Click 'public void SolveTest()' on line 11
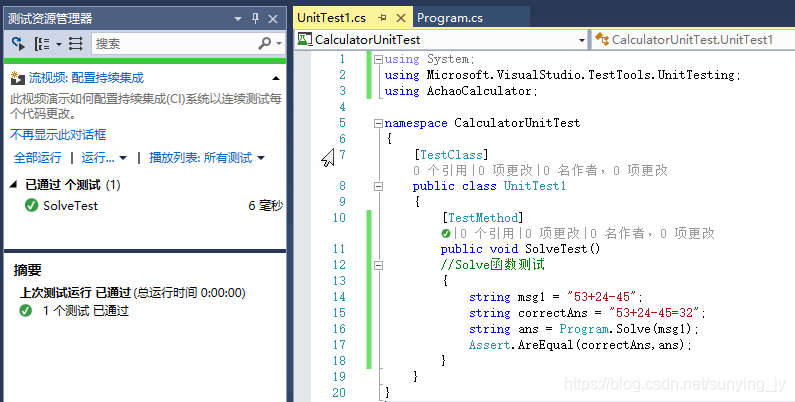The image size is (795, 402). tap(520, 249)
